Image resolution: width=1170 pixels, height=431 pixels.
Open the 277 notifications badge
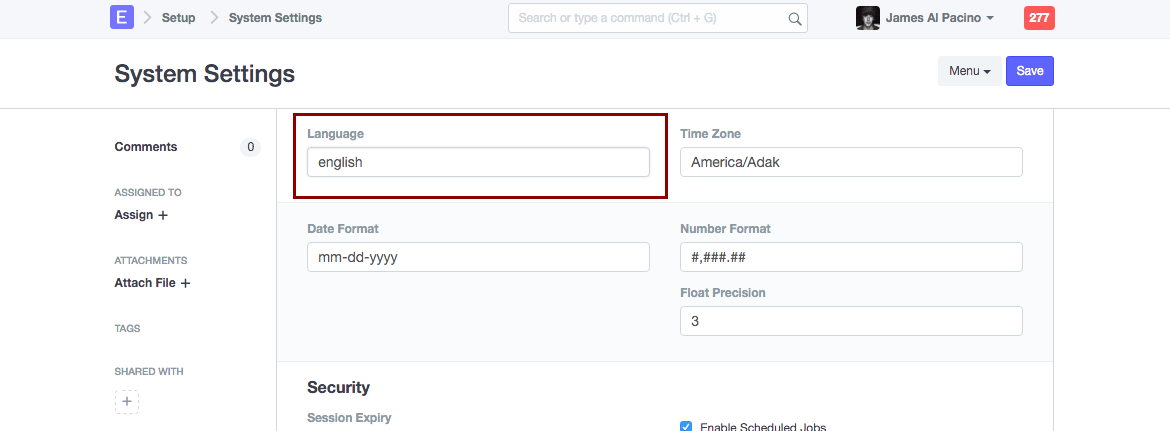pos(1039,18)
